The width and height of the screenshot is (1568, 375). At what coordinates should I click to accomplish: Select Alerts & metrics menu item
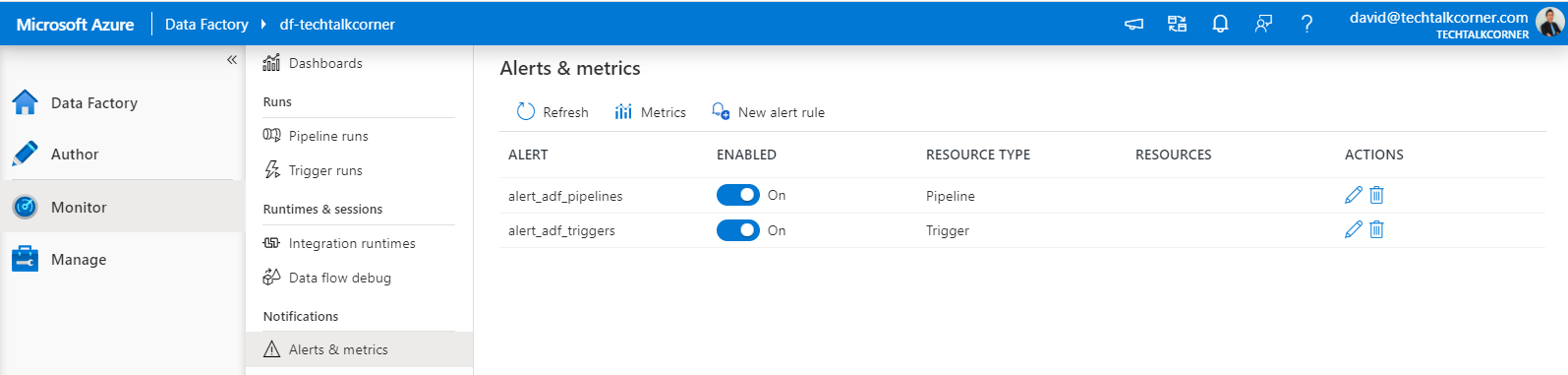(359, 349)
